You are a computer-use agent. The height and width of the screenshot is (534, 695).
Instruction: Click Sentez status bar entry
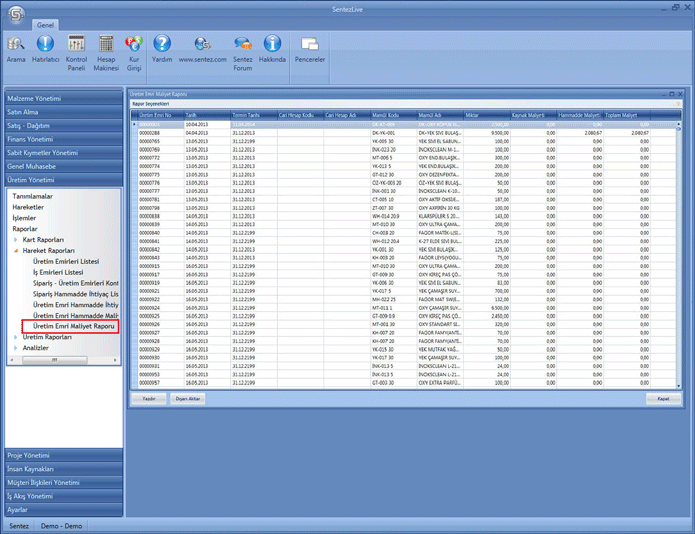(19, 526)
